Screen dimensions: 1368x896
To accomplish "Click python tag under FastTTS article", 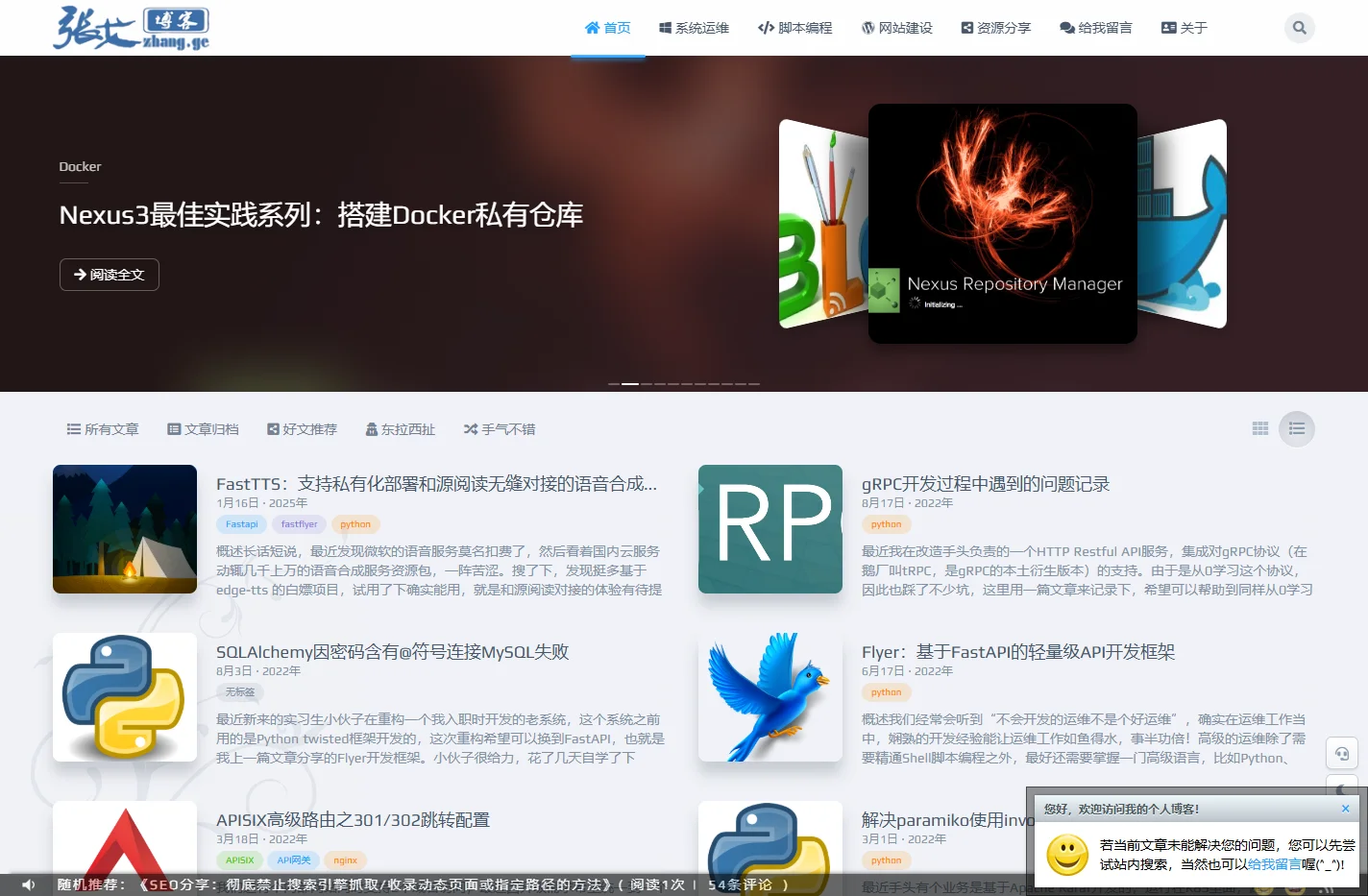I will pyautogui.click(x=355, y=524).
